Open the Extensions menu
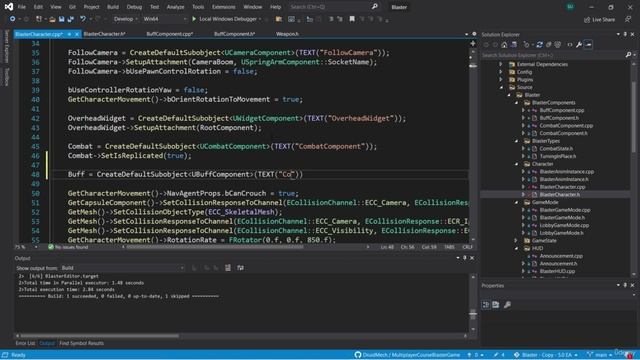 click(223, 7)
